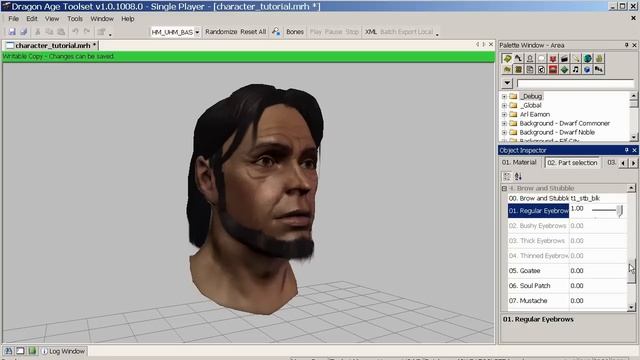
Task: Open the Edit menu
Action: click(x=32, y=19)
